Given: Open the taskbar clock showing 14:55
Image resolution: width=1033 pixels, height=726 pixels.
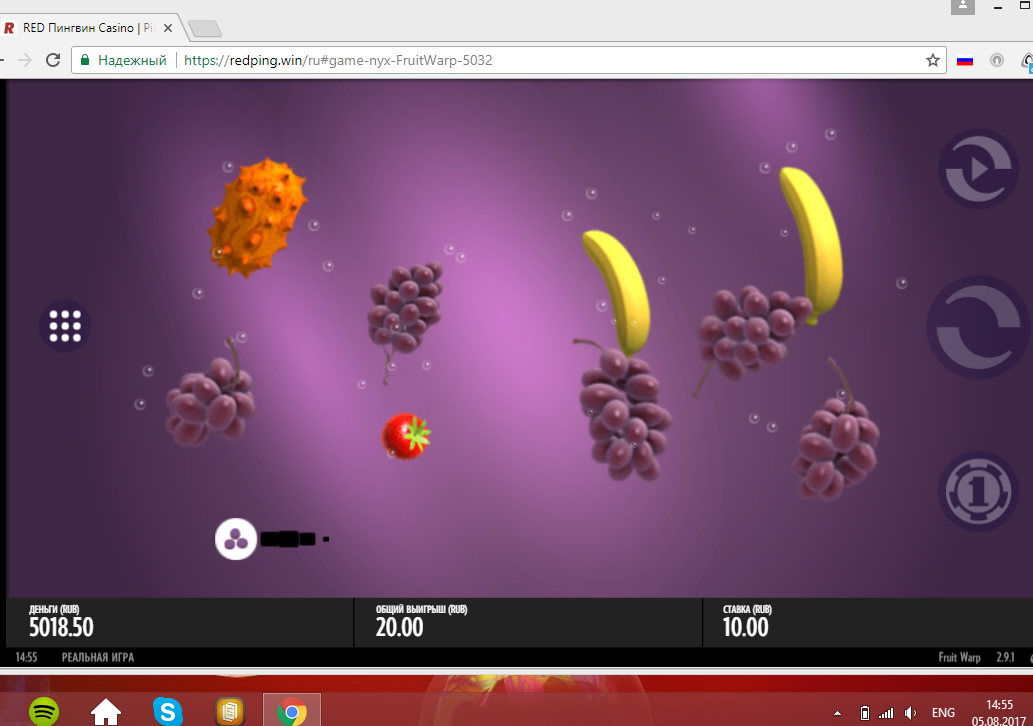Looking at the screenshot, I should 999,713.
